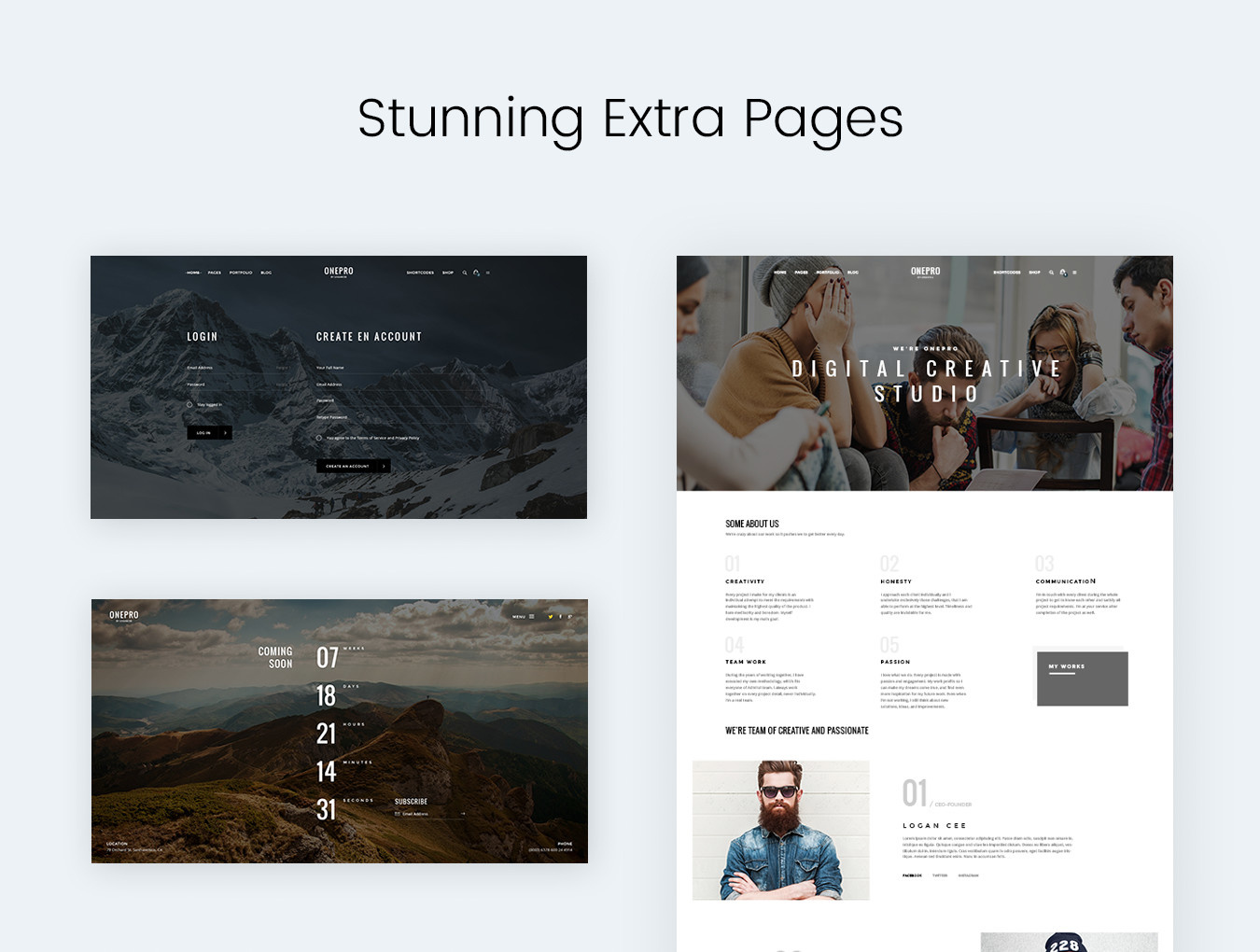Viewport: 1260px width, 952px height.
Task: Open the search icon on Digital Creative Studio page
Action: click(x=1051, y=273)
